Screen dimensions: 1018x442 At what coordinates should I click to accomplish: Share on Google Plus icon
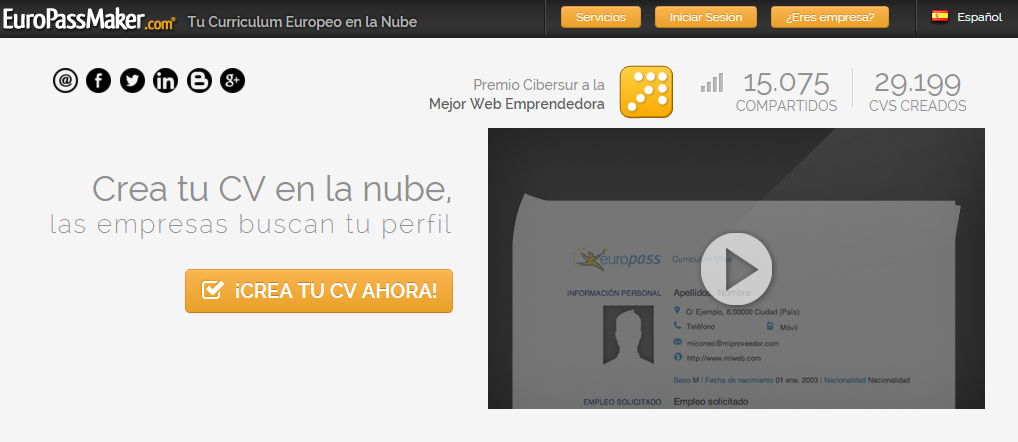(232, 80)
